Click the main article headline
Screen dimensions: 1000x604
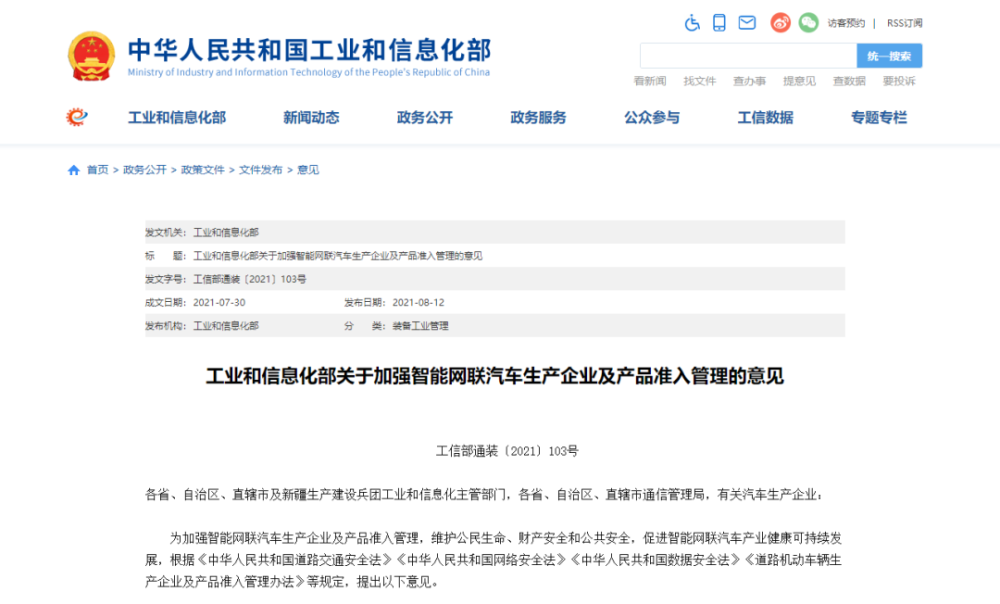495,376
